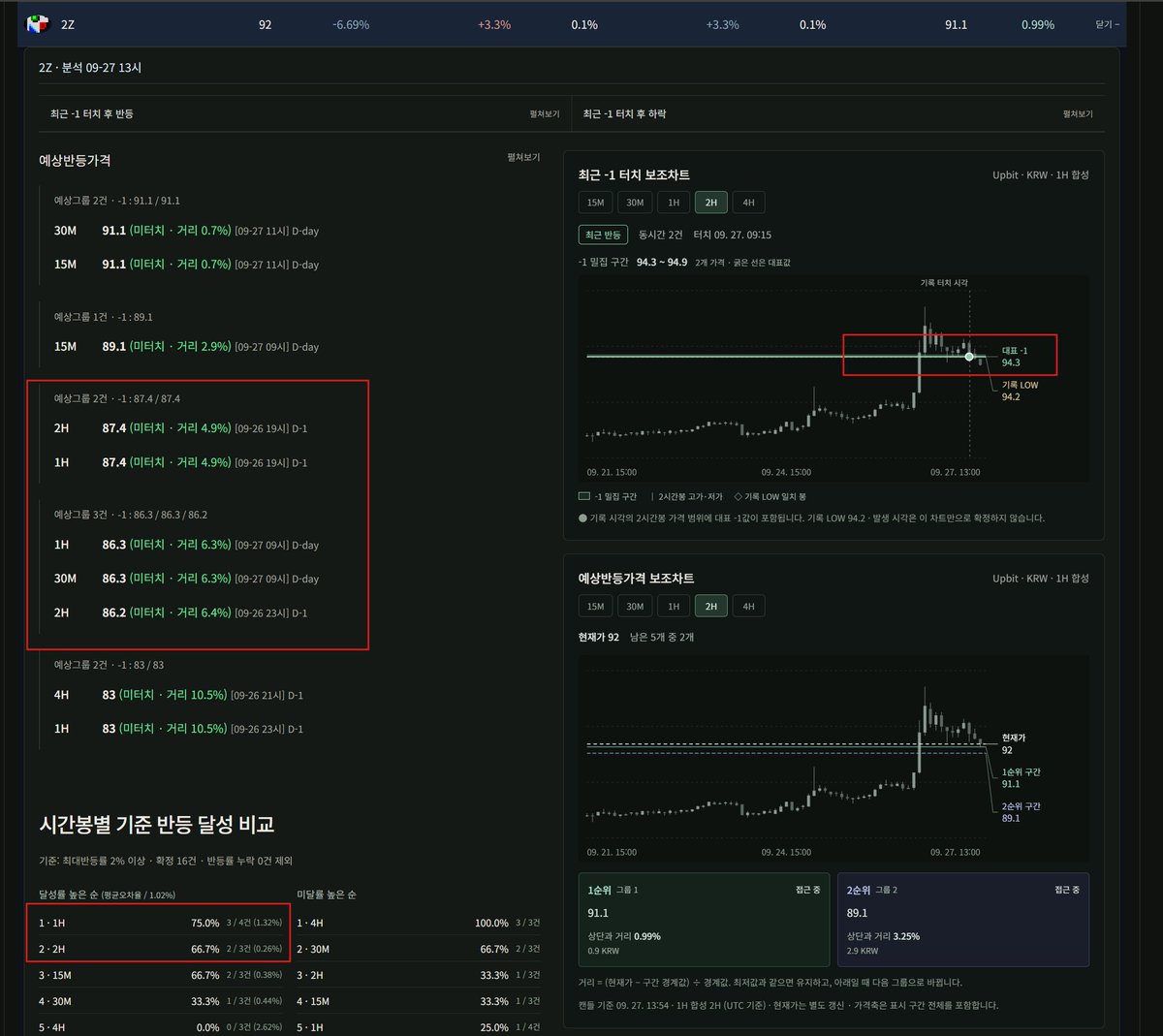Click ranking row 3 · 2H 33.3%
1163x1036 pixels.
tap(419, 975)
